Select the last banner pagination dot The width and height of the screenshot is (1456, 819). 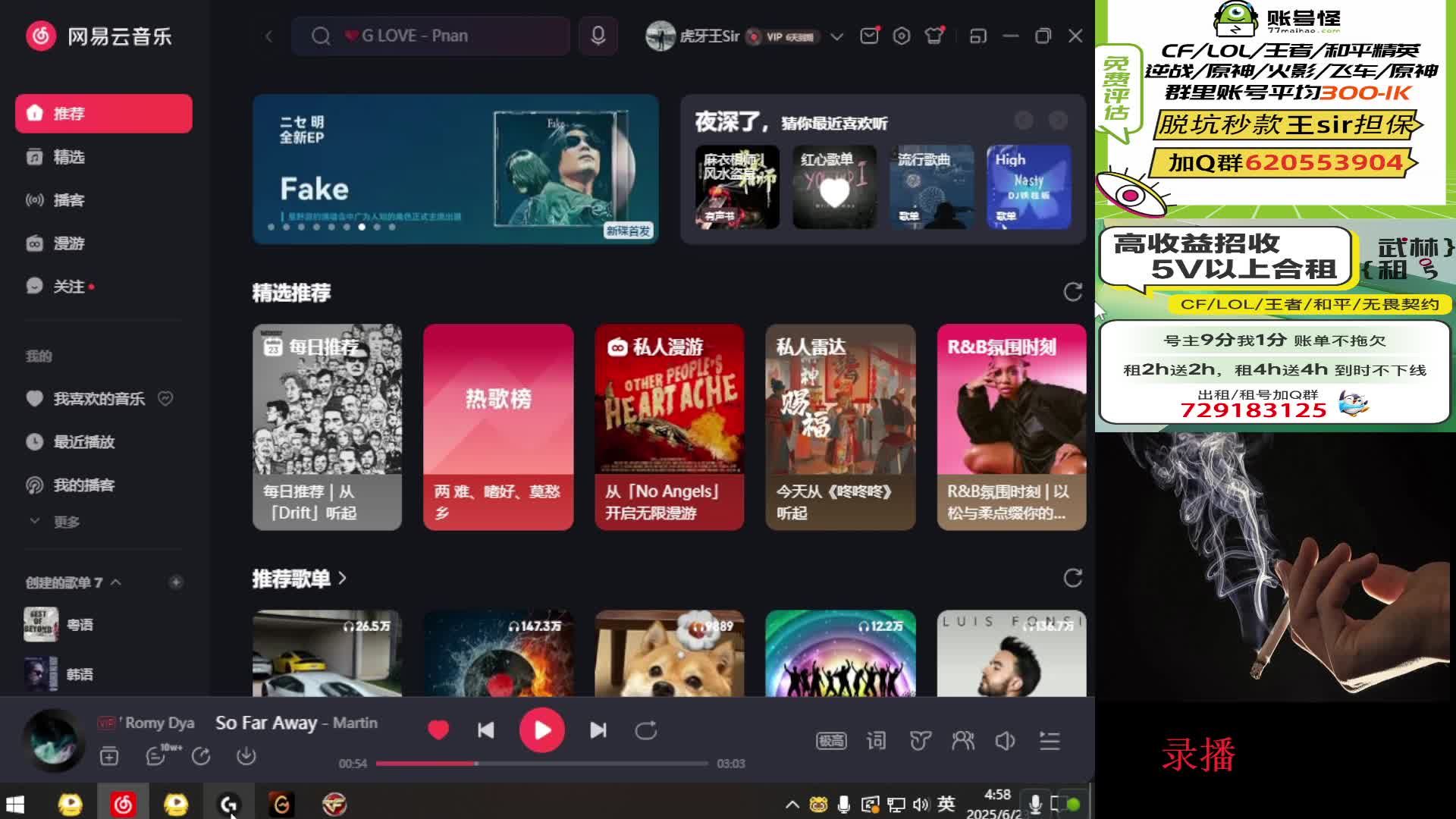pos(392,227)
